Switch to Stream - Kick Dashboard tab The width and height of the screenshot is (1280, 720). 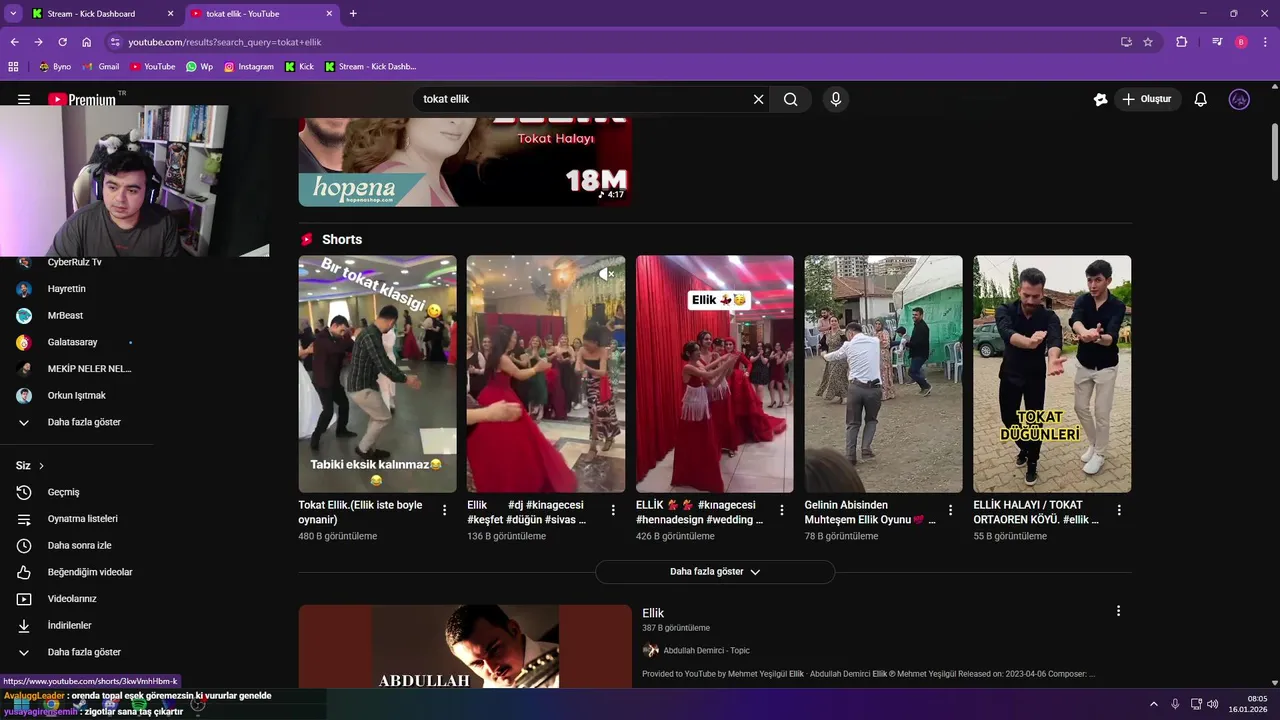[102, 14]
